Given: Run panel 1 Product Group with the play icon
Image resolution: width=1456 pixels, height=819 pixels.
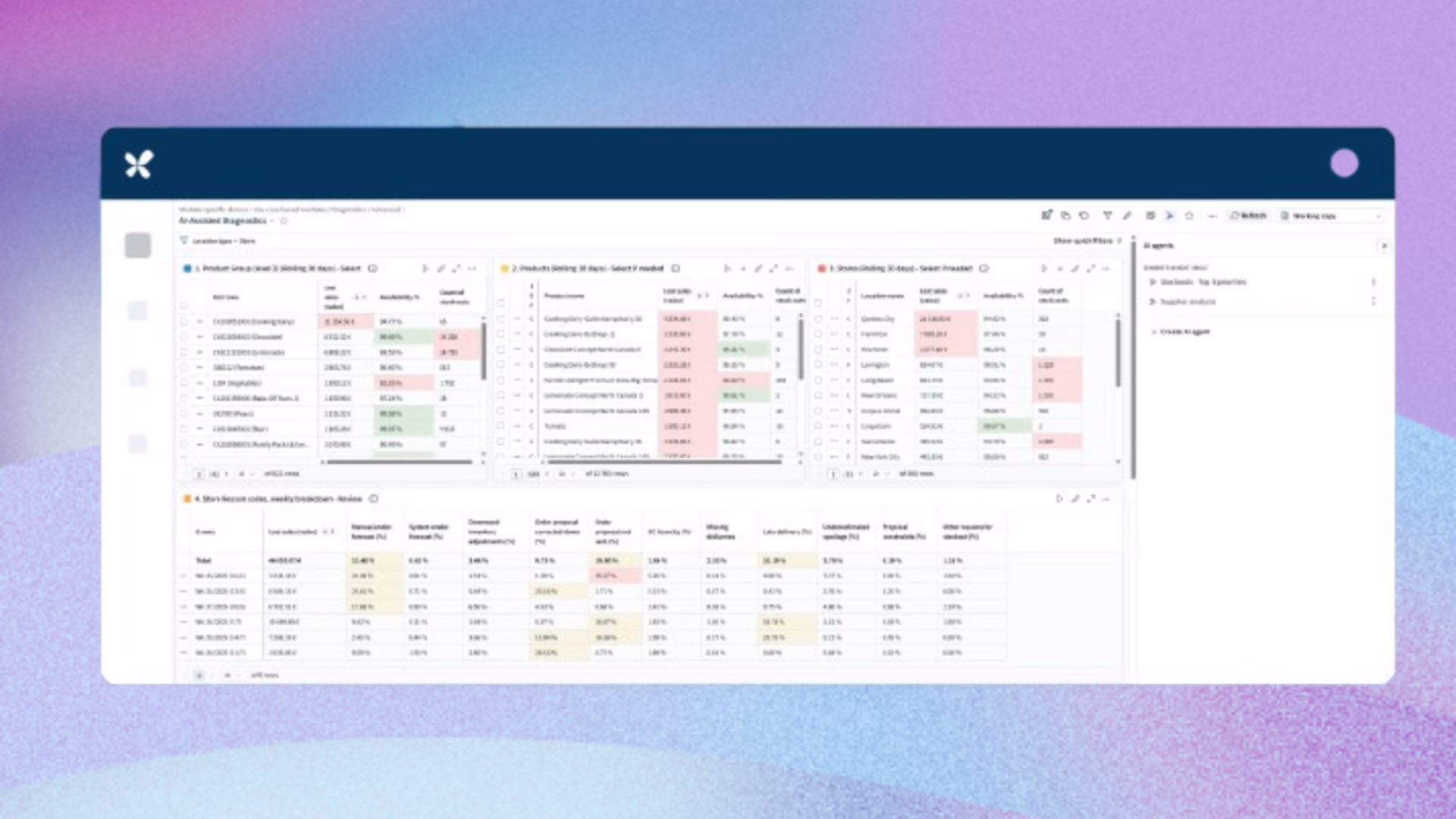Looking at the screenshot, I should pyautogui.click(x=425, y=268).
